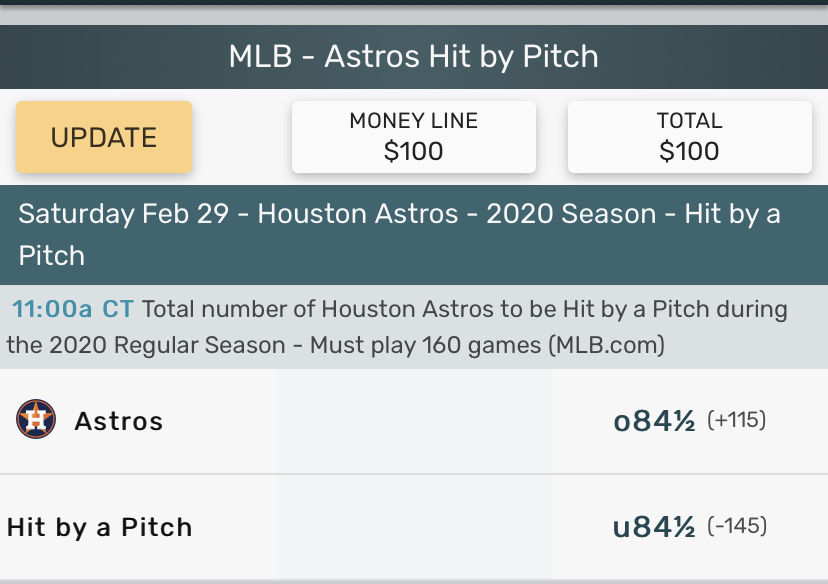This screenshot has width=828, height=584.
Task: Open the MONEY LINE $100 amount box
Action: pos(414,137)
